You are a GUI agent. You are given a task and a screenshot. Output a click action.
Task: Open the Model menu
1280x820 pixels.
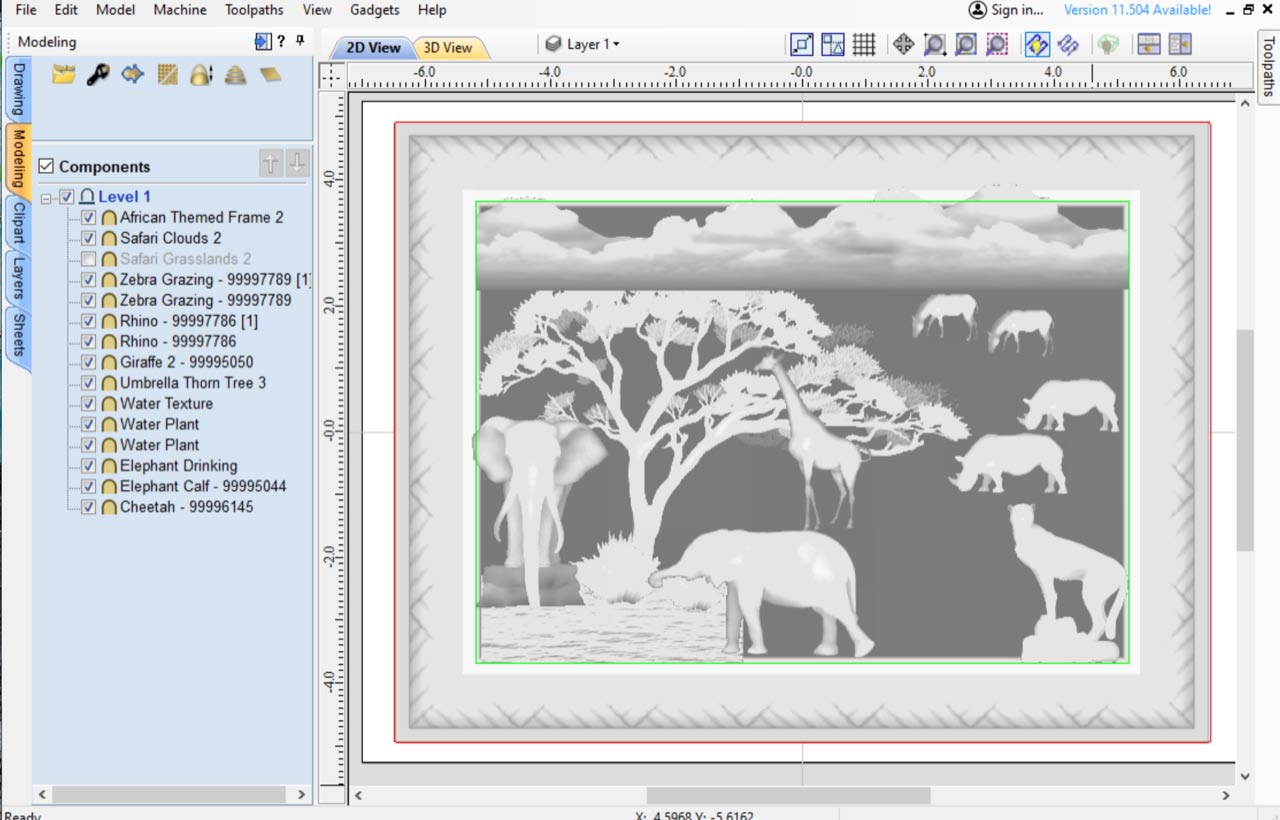(115, 10)
